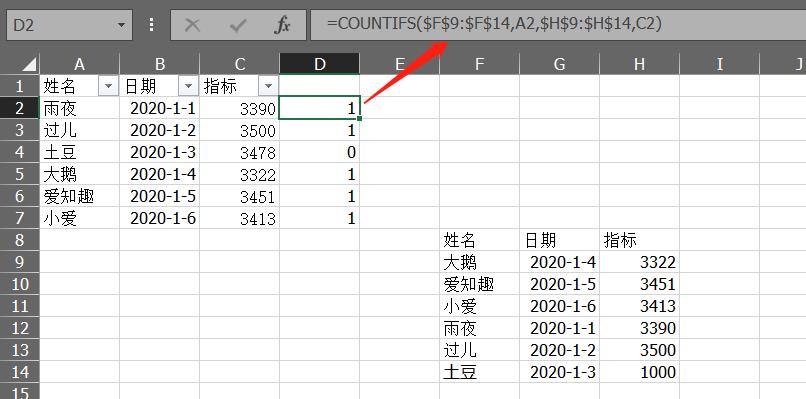Select row 8 header

[x=20, y=240]
